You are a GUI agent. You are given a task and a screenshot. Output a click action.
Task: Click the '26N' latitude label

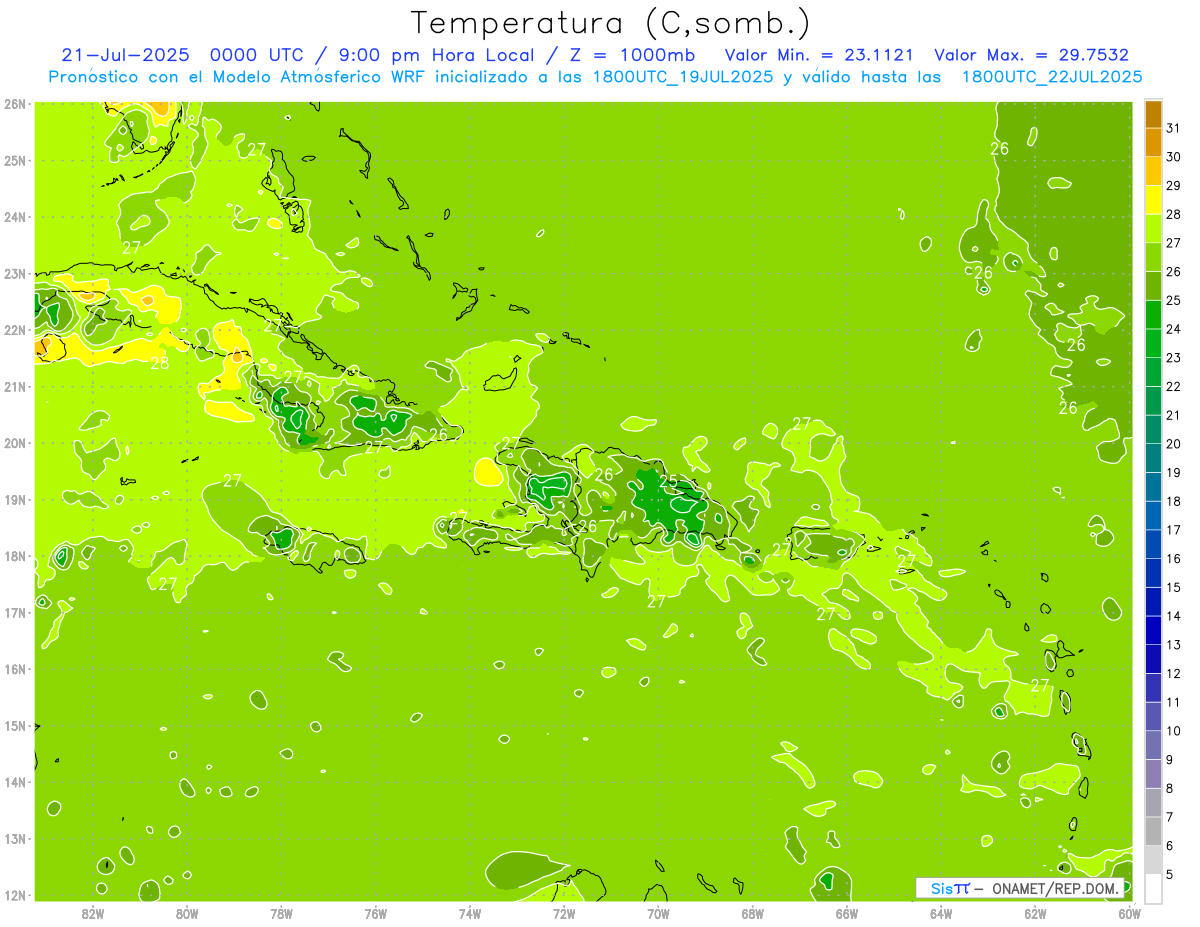tap(14, 103)
